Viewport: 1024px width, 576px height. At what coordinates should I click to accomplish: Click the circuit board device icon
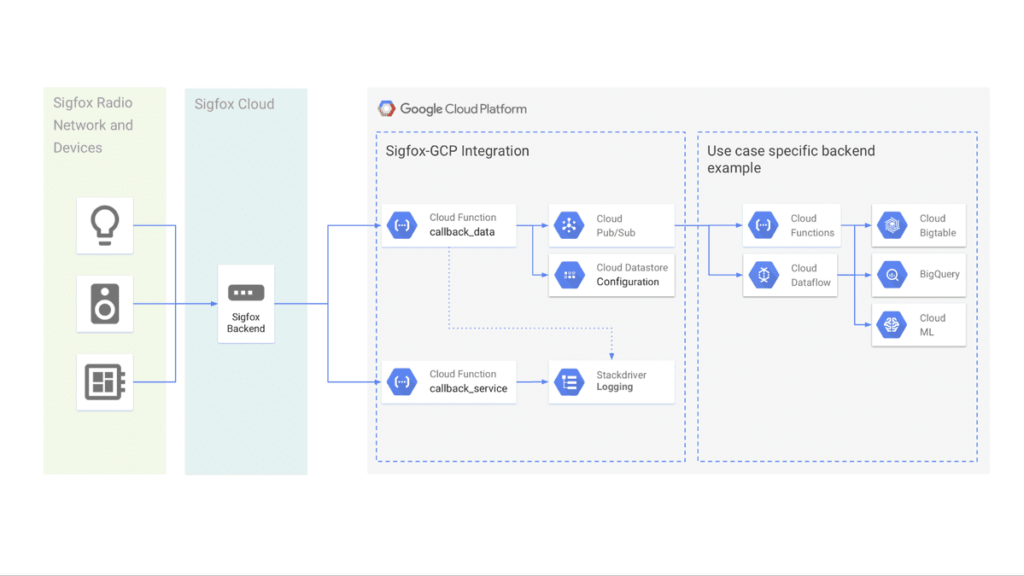pos(104,381)
